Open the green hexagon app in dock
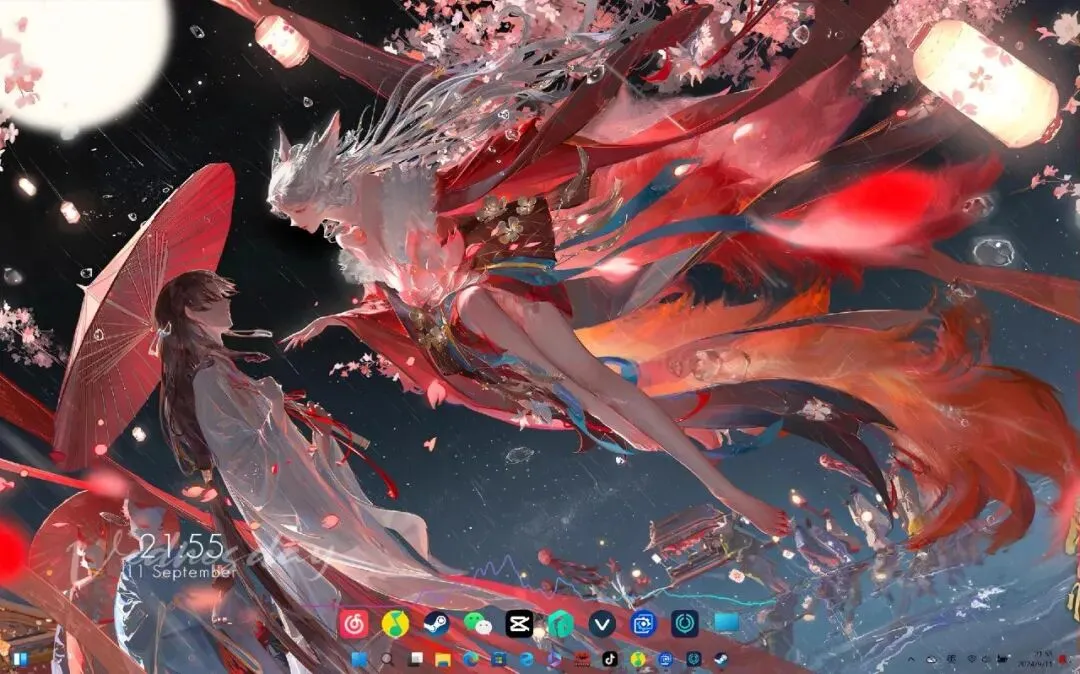The image size is (1080, 674). (x=561, y=624)
